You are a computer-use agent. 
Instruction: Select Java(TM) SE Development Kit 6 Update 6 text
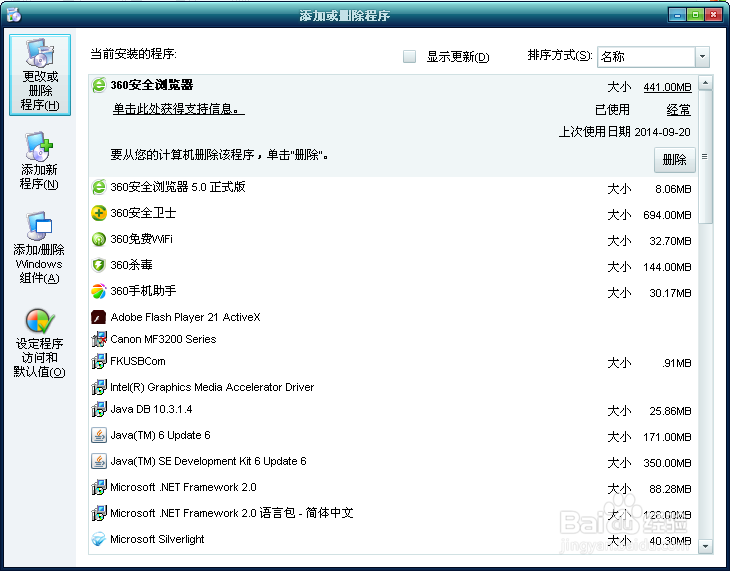[x=209, y=462]
